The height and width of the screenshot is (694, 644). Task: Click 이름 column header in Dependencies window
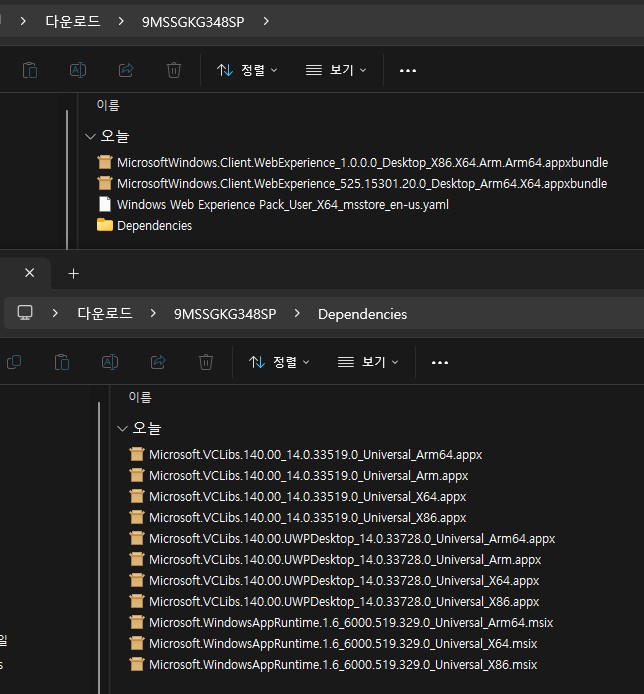(x=140, y=397)
